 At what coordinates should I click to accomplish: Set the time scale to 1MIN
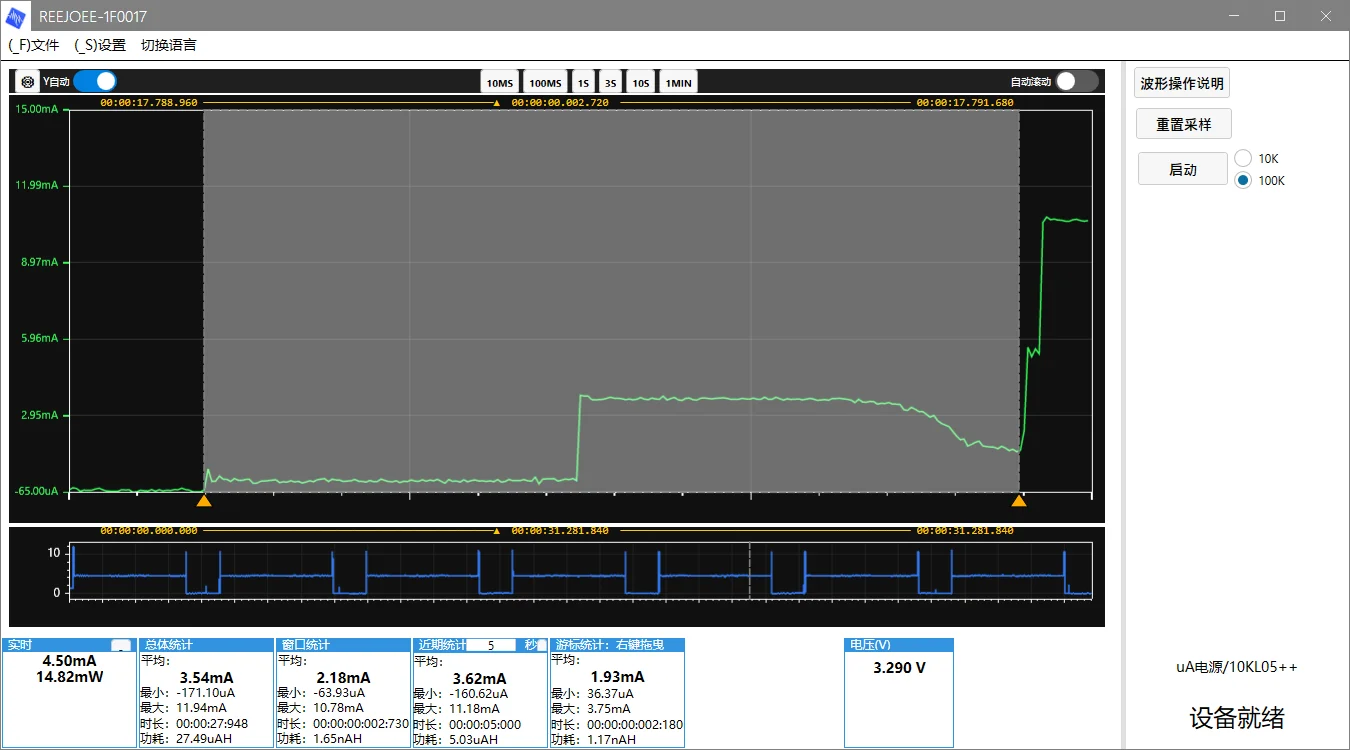tap(678, 83)
